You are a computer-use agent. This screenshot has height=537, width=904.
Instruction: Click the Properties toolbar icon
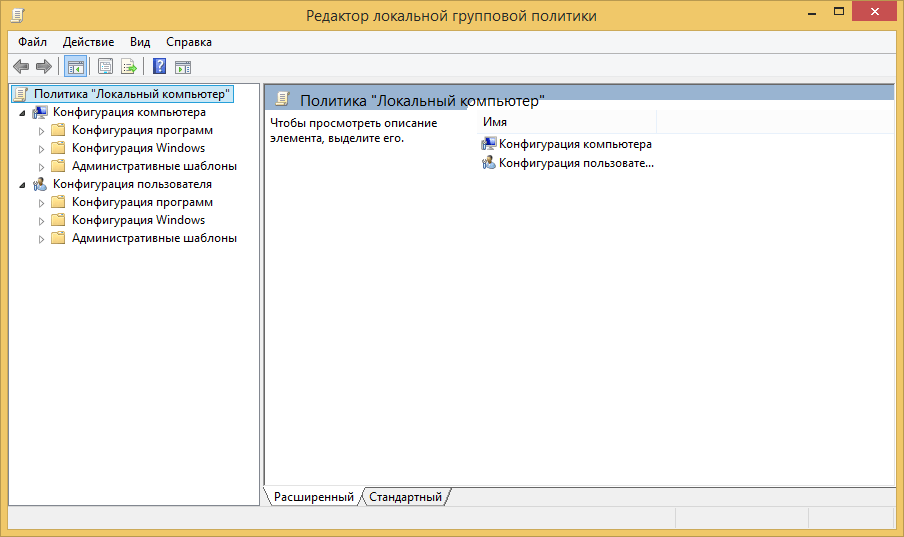pos(105,67)
